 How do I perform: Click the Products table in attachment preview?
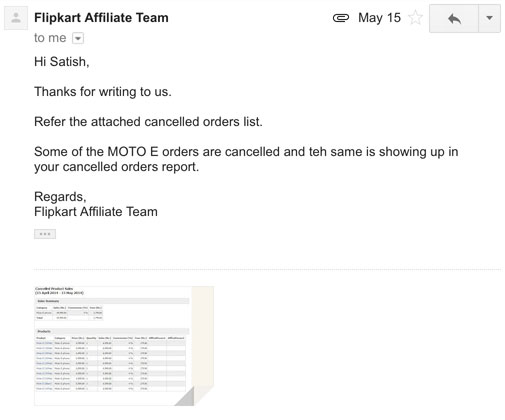[x=111, y=360]
